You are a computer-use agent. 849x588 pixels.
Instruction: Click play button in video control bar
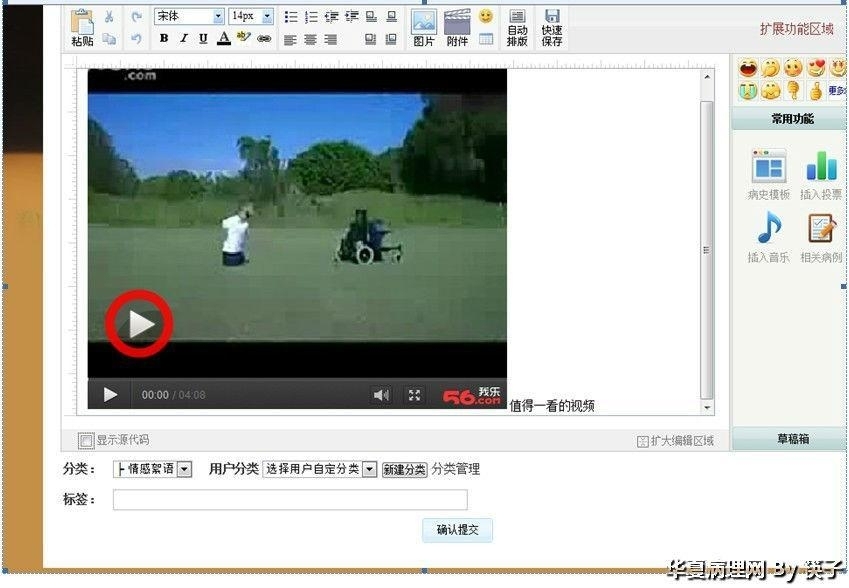pyautogui.click(x=110, y=395)
